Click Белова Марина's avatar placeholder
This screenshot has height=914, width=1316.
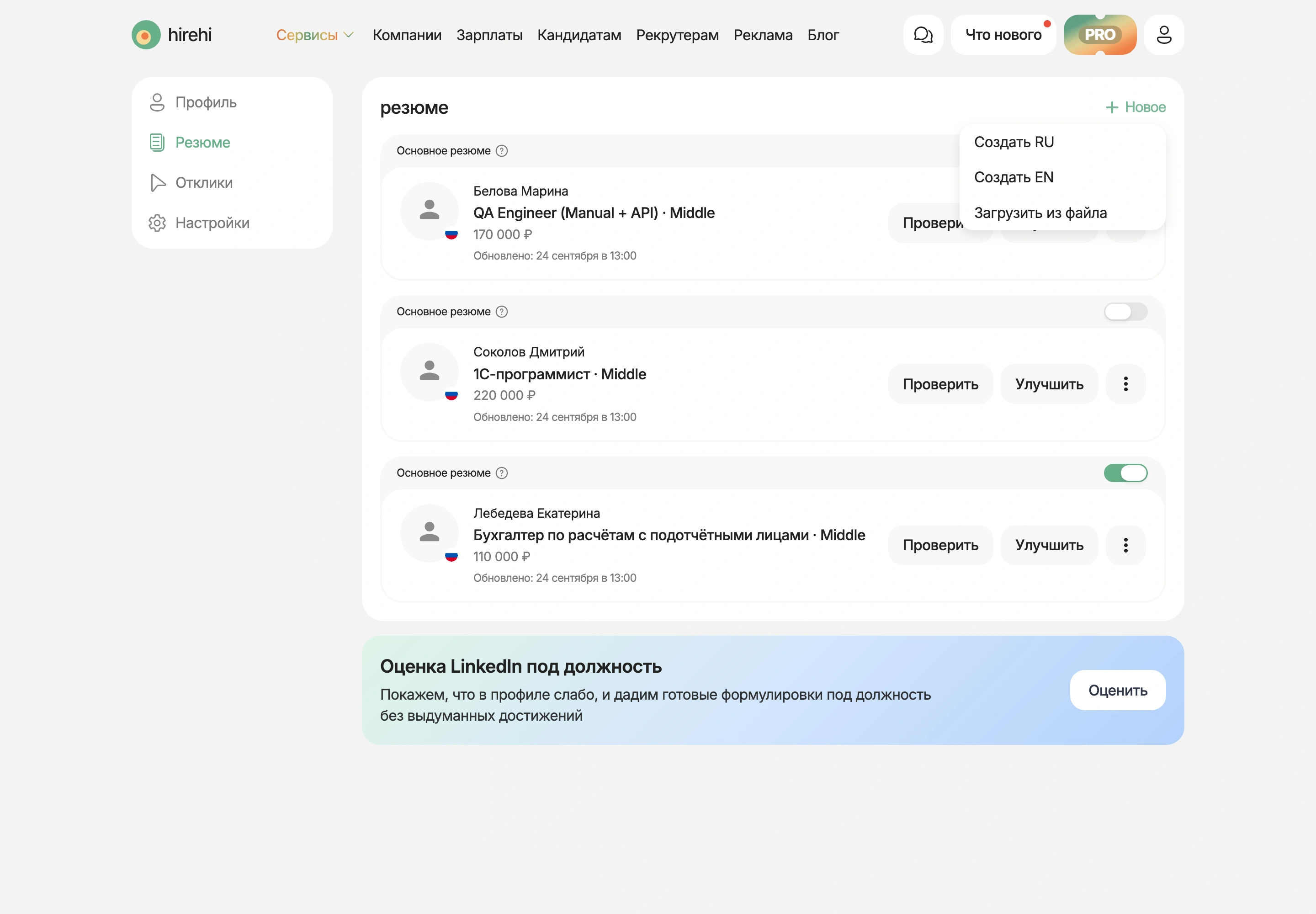(x=430, y=211)
